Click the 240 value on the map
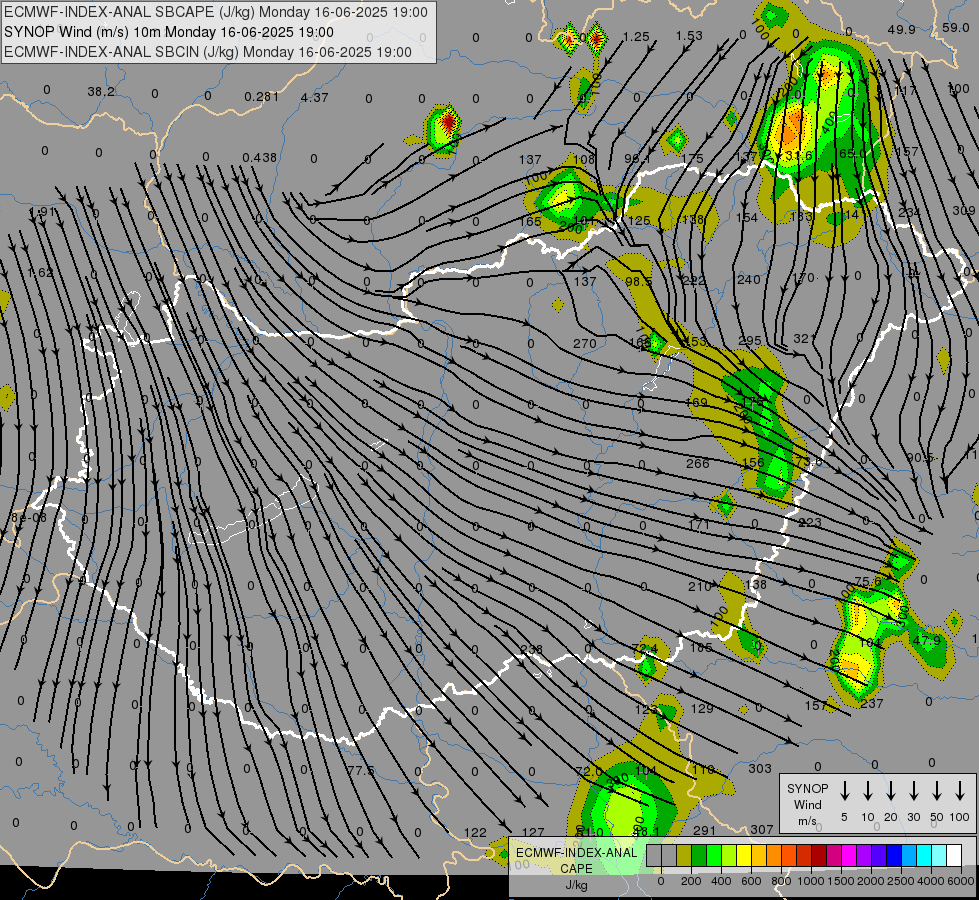The height and width of the screenshot is (900, 979). tap(749, 279)
